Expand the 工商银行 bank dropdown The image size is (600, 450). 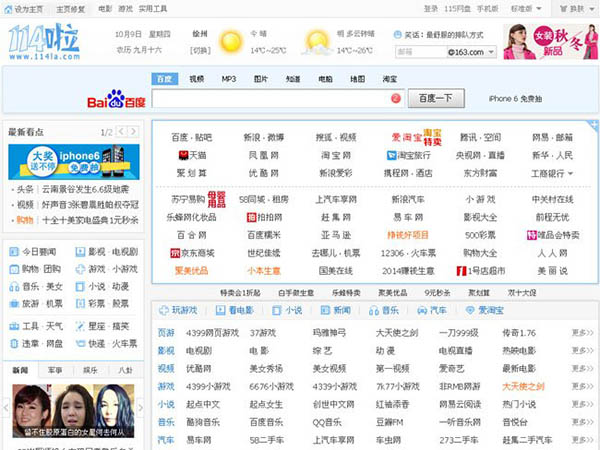point(571,173)
